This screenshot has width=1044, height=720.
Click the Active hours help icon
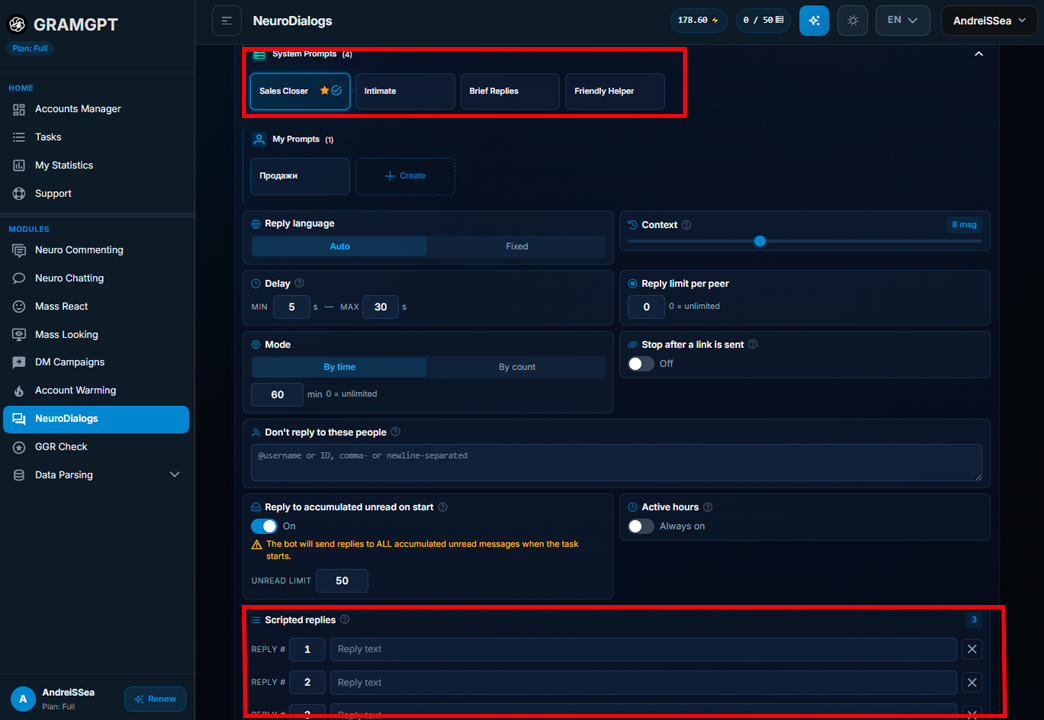(708, 508)
